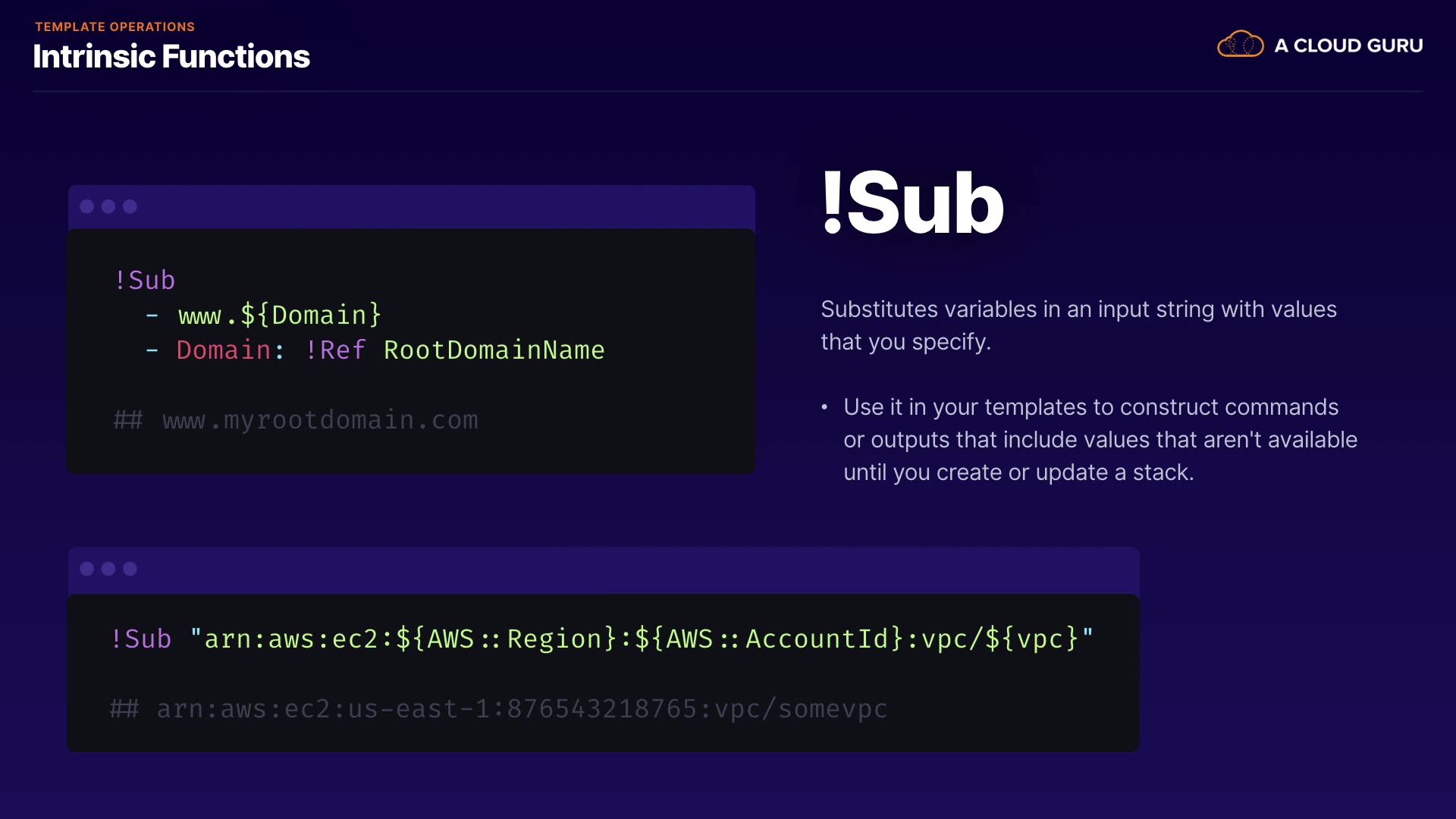Click the 'TEMPLATE OPERATIONS' section label
The width and height of the screenshot is (1456, 819).
[x=115, y=27]
